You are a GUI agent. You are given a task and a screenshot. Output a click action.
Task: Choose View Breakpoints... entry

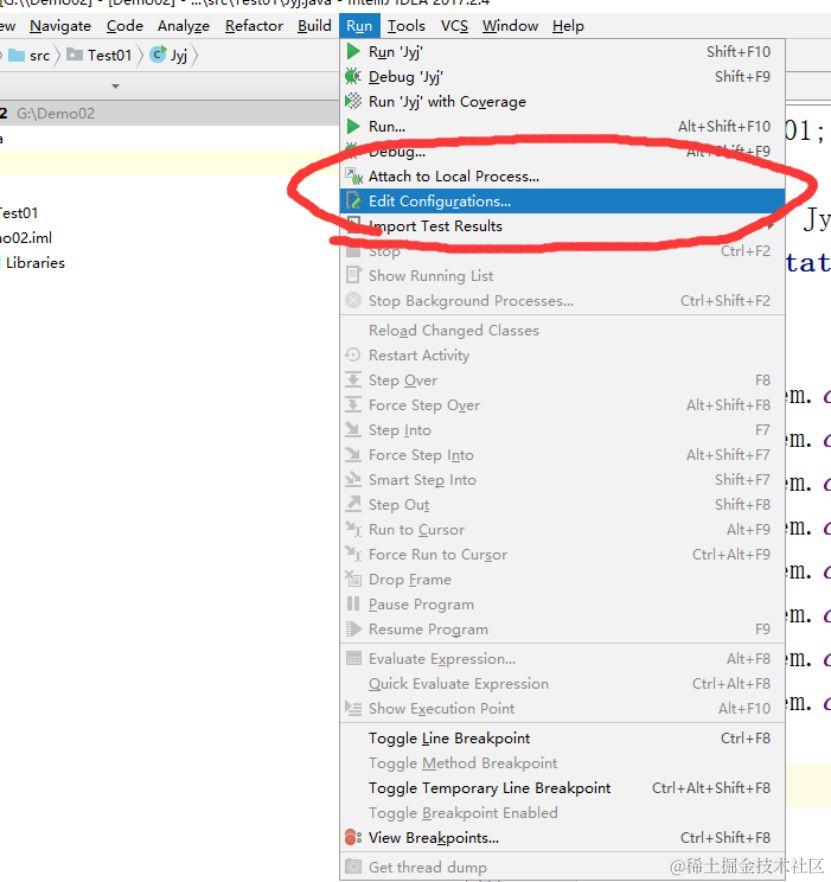pyautogui.click(x=562, y=837)
